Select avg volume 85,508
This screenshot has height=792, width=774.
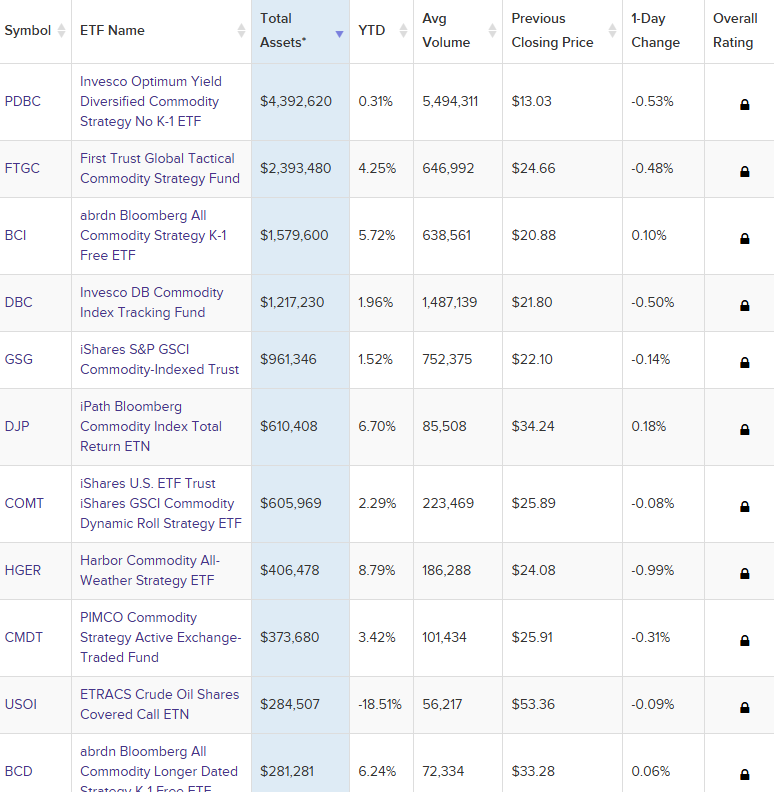[x=445, y=426]
